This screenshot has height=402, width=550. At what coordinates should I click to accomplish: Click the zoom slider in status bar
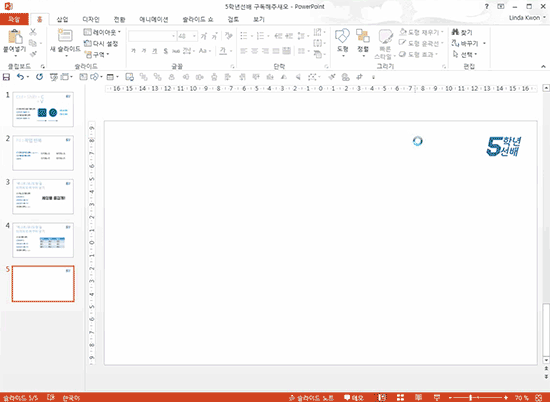(x=477, y=397)
